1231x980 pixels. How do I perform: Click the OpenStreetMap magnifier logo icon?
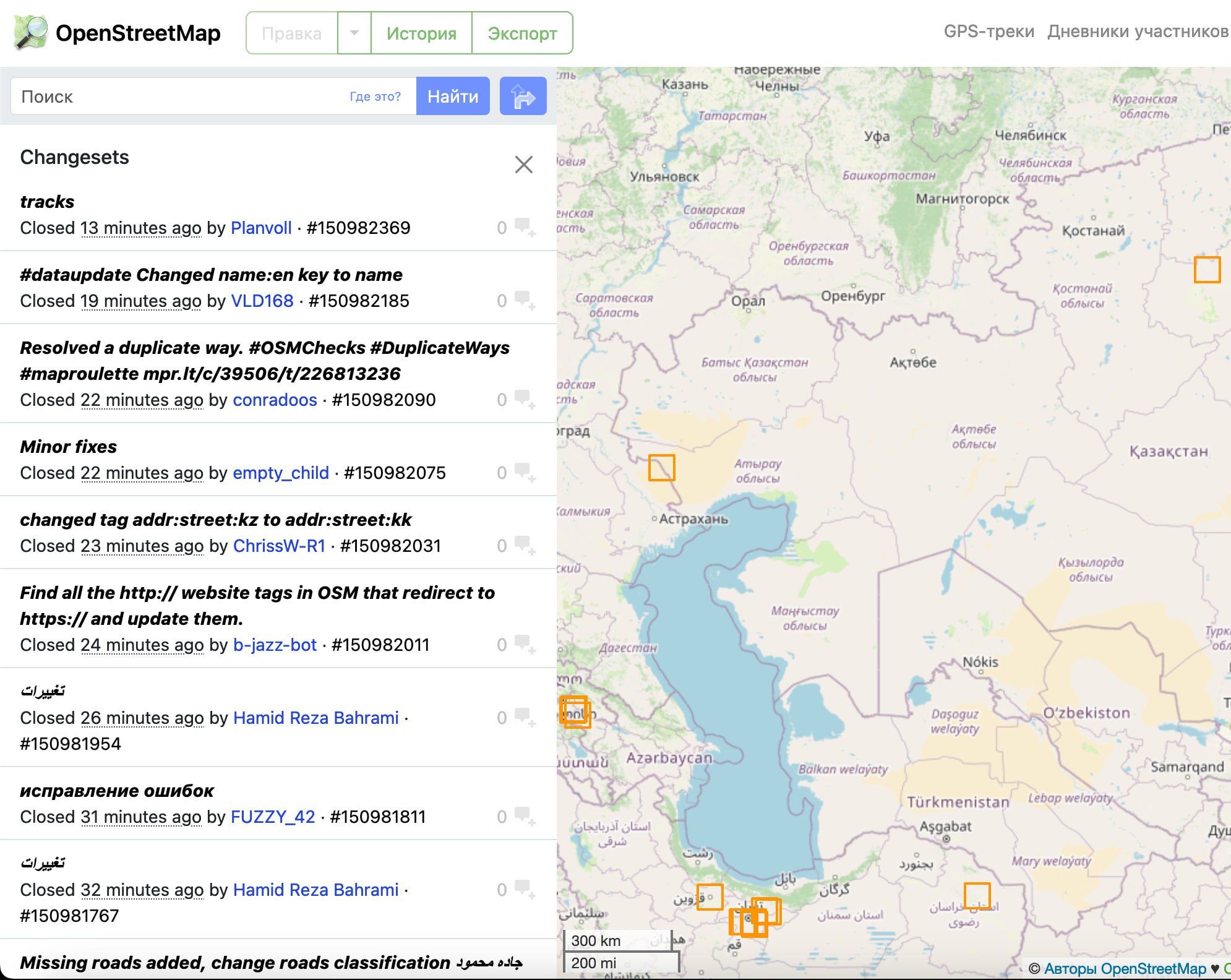[30, 33]
